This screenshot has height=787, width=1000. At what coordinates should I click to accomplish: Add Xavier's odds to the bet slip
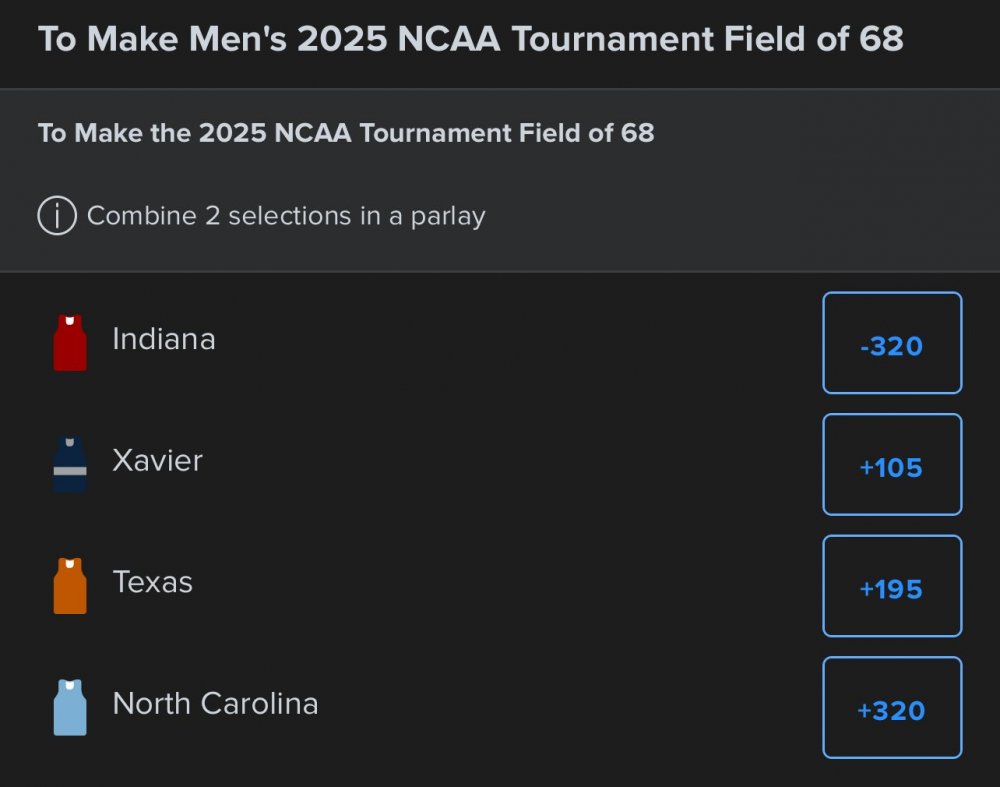pos(891,464)
